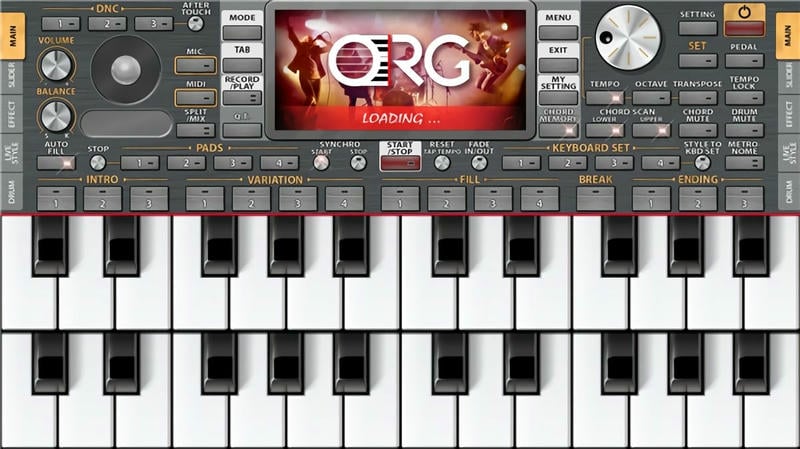
Task: Click the EXIT button
Action: (558, 65)
